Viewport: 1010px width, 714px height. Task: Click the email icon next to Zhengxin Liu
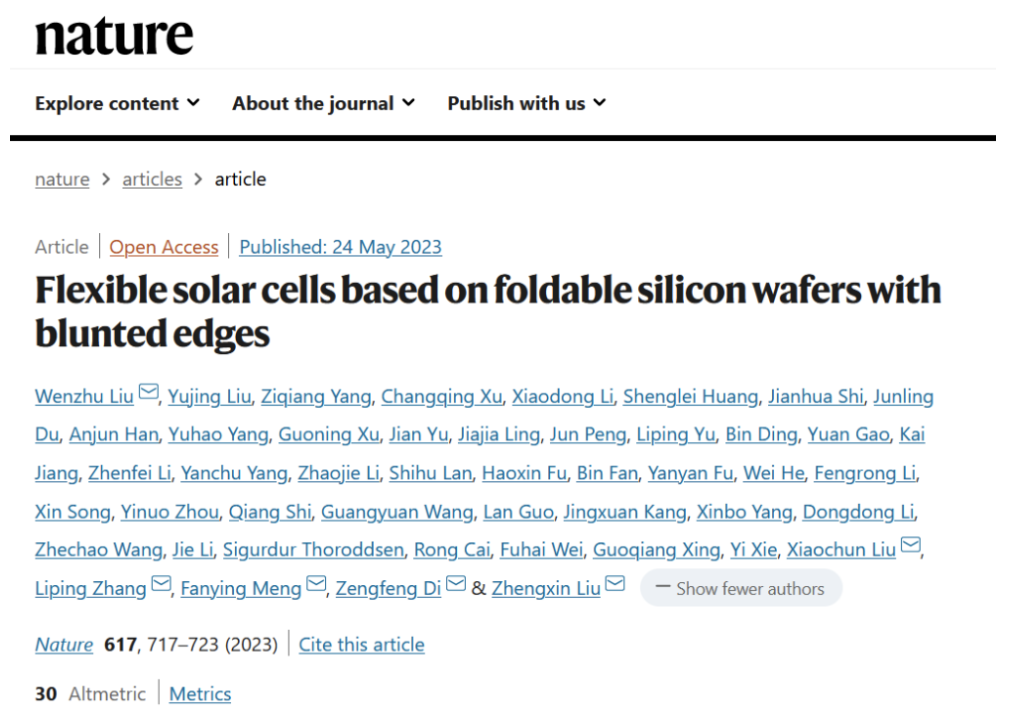[x=615, y=584]
